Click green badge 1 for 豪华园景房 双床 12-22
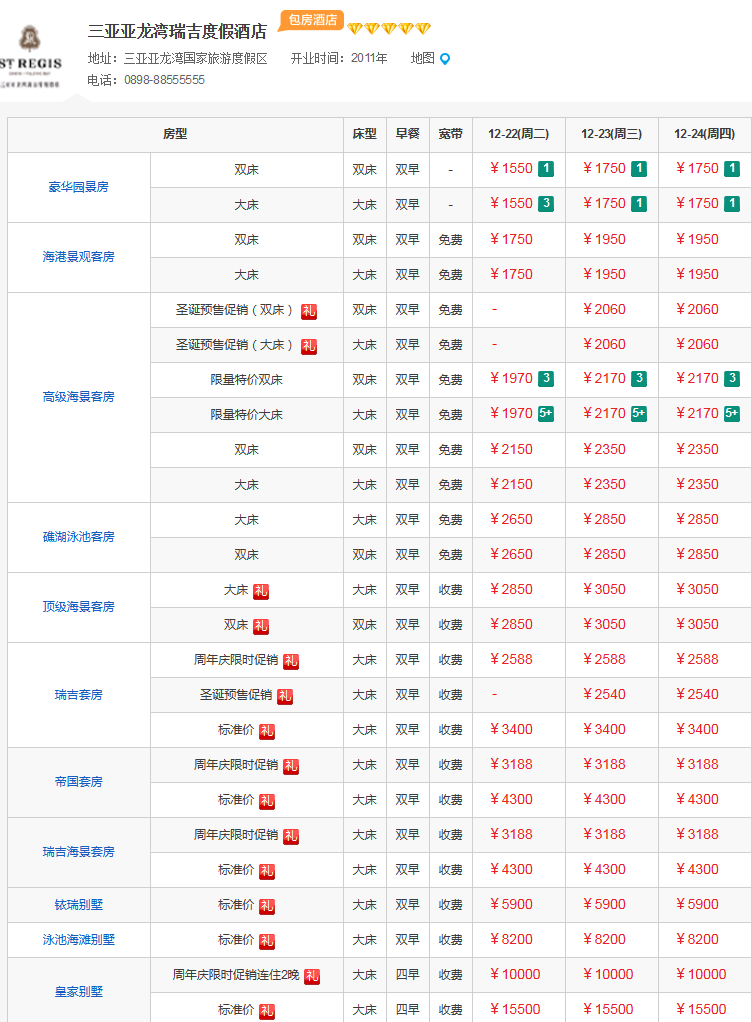 coord(546,169)
